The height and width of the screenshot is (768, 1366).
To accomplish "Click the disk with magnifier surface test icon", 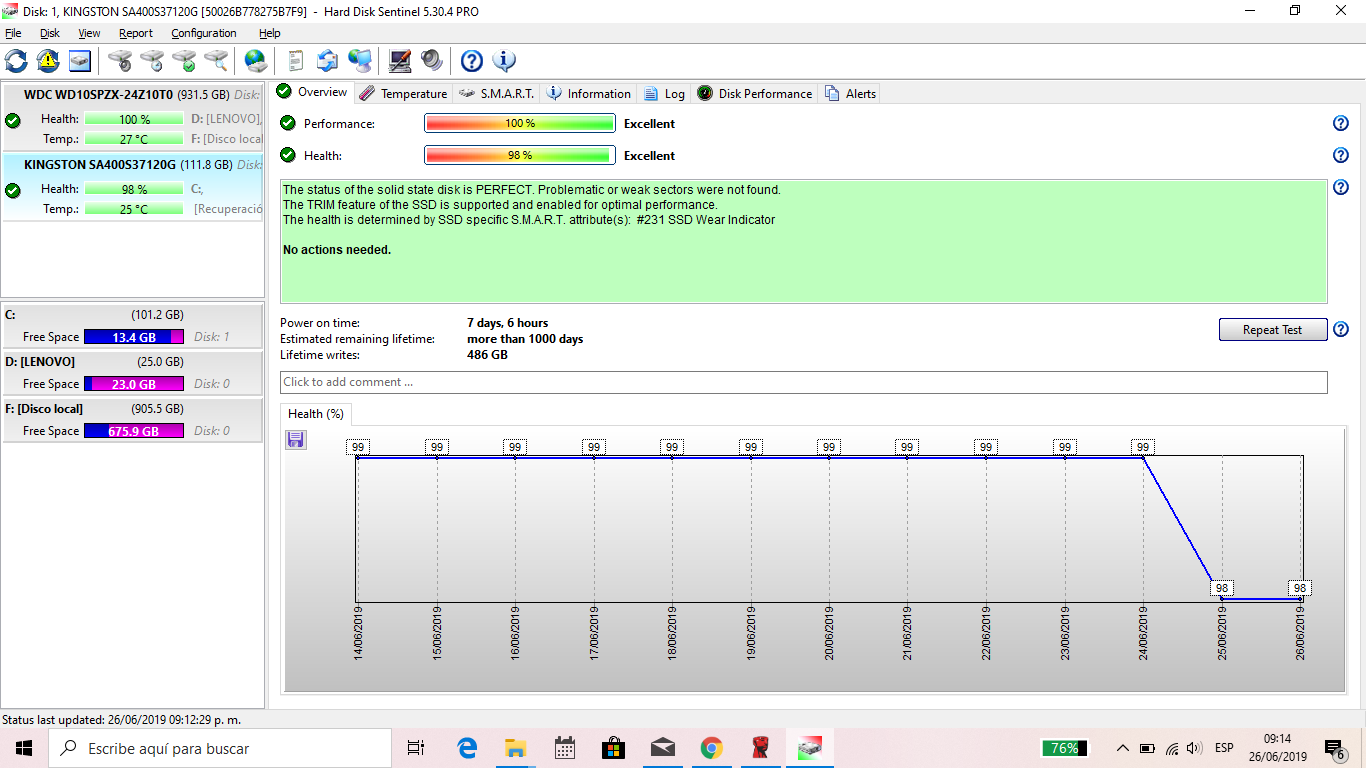I will [x=216, y=61].
